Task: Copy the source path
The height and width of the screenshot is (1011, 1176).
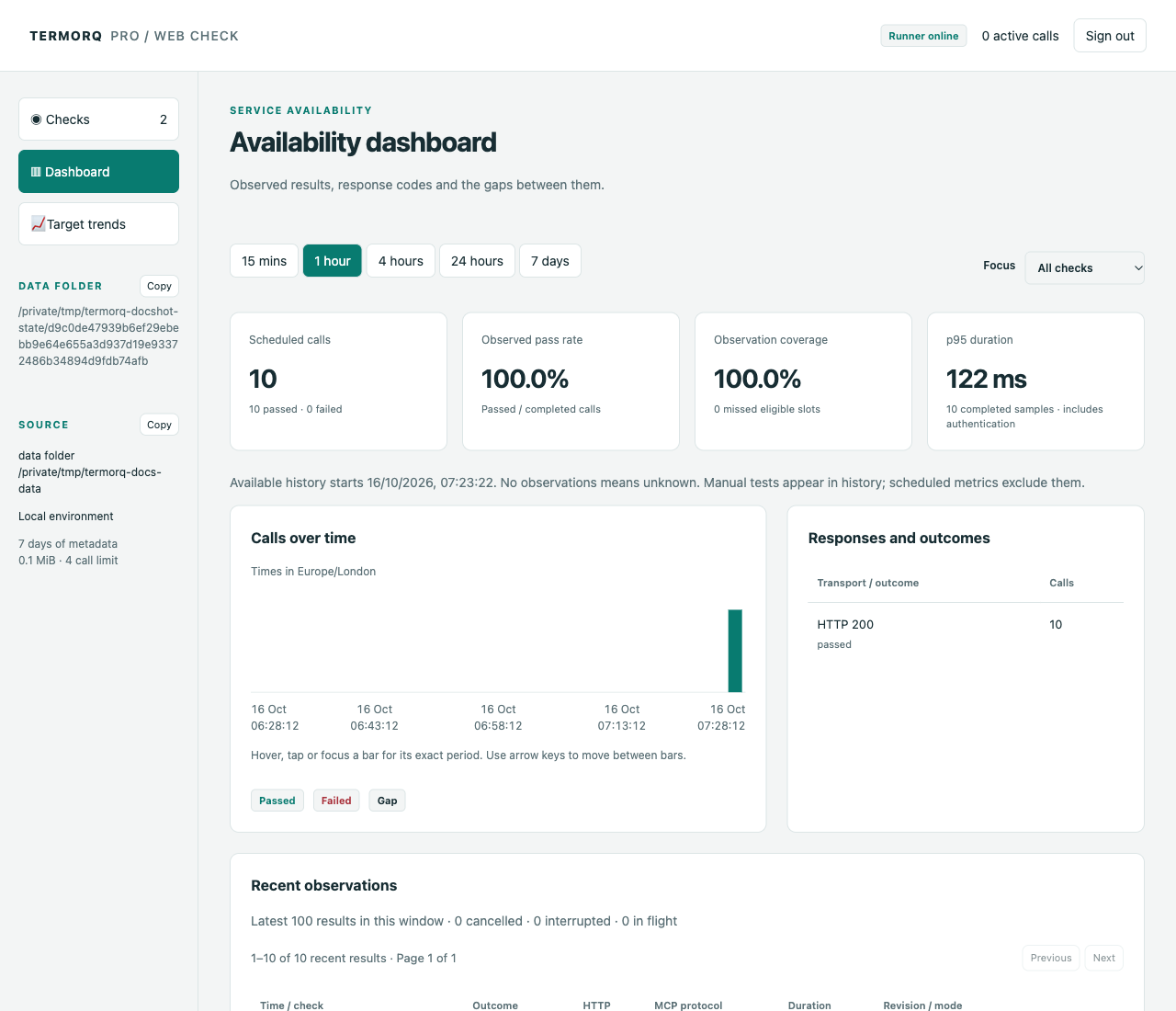Action: (159, 425)
